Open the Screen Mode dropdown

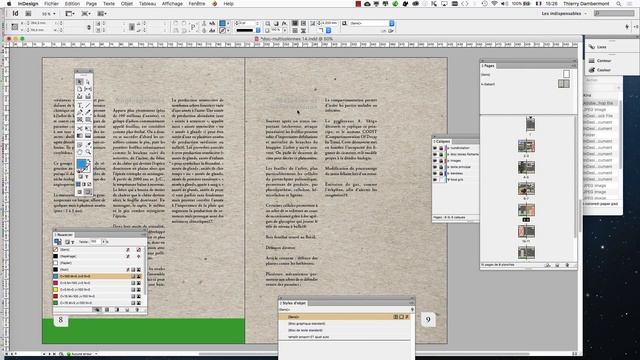86,13
